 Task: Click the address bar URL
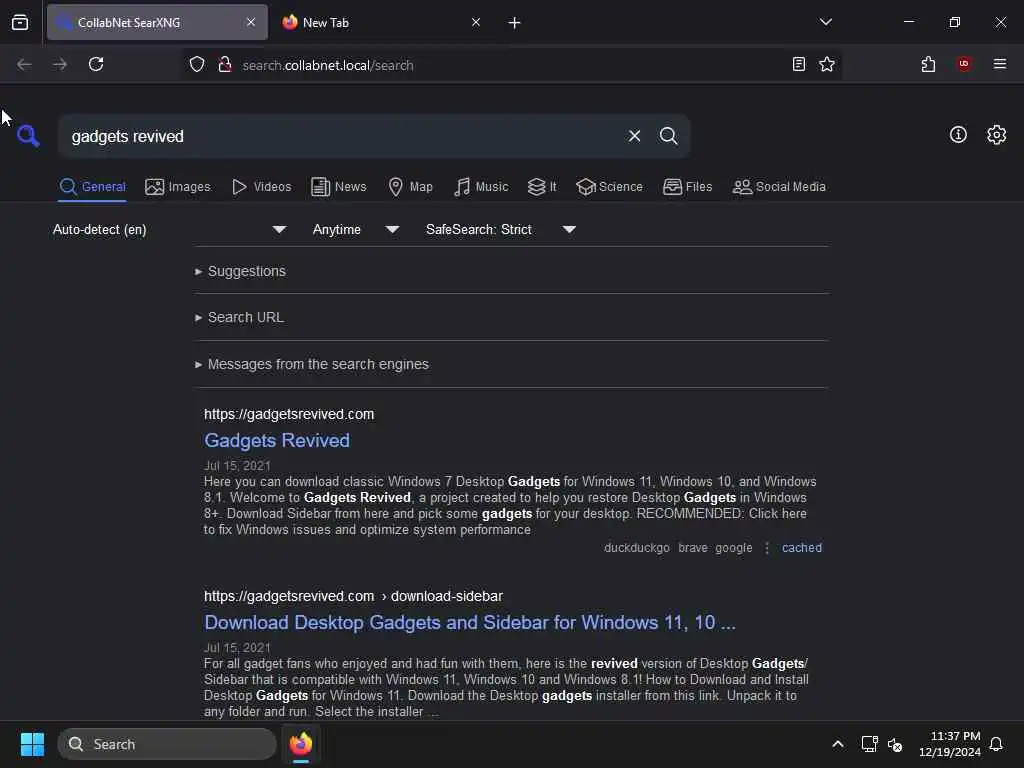click(328, 65)
